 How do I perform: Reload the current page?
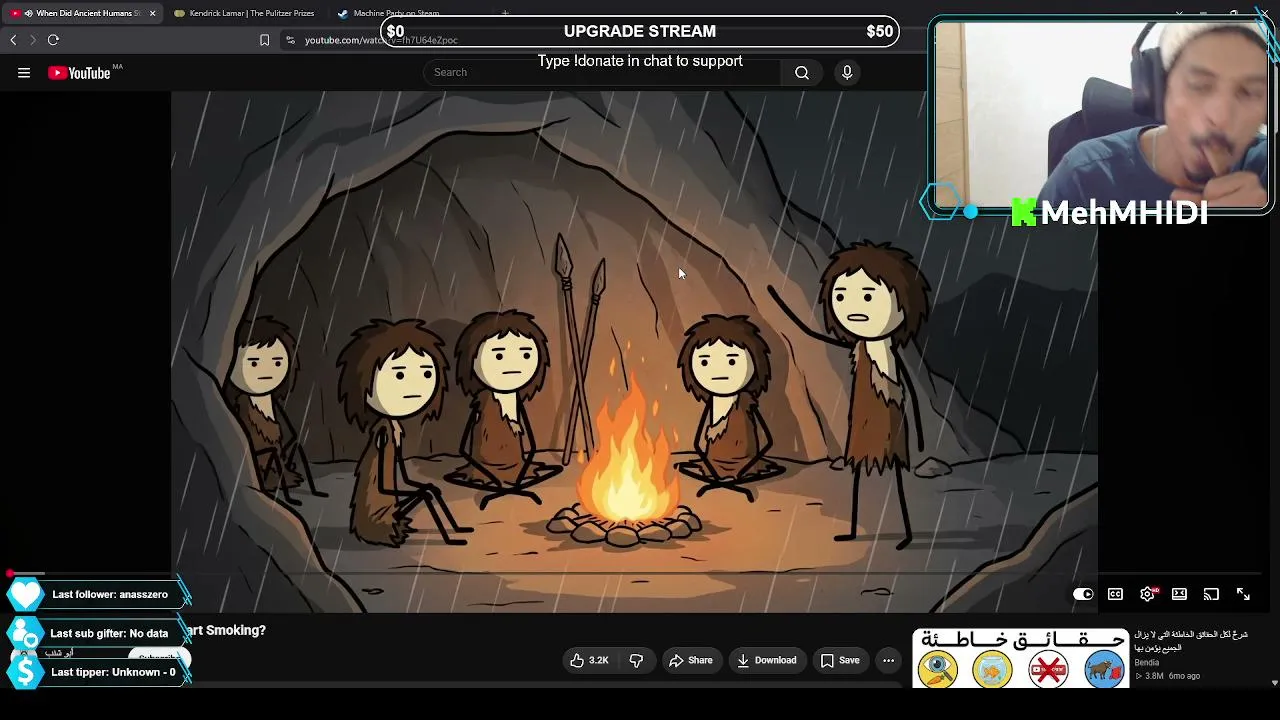tap(53, 40)
